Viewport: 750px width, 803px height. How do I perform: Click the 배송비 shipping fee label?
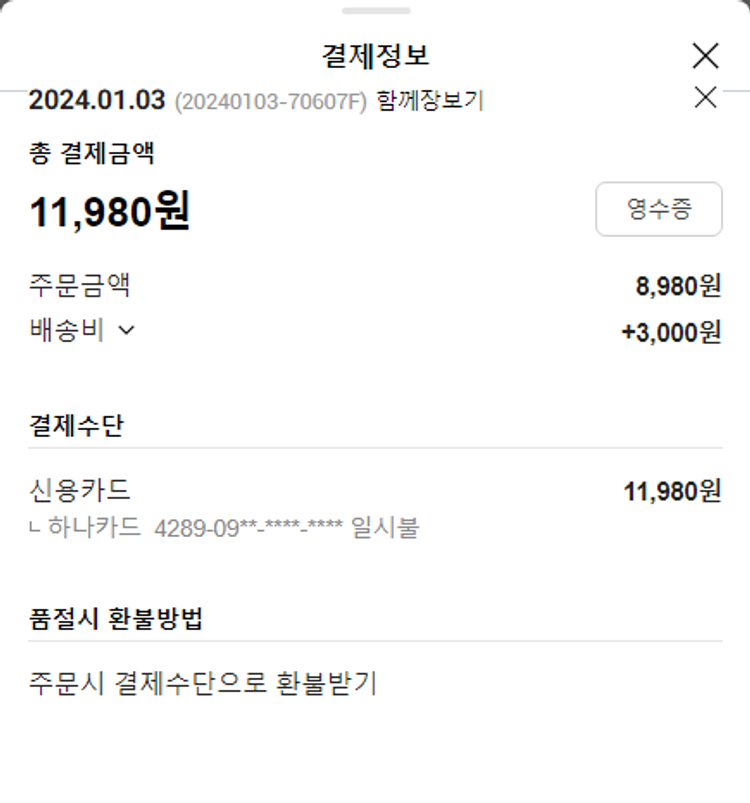coord(67,331)
